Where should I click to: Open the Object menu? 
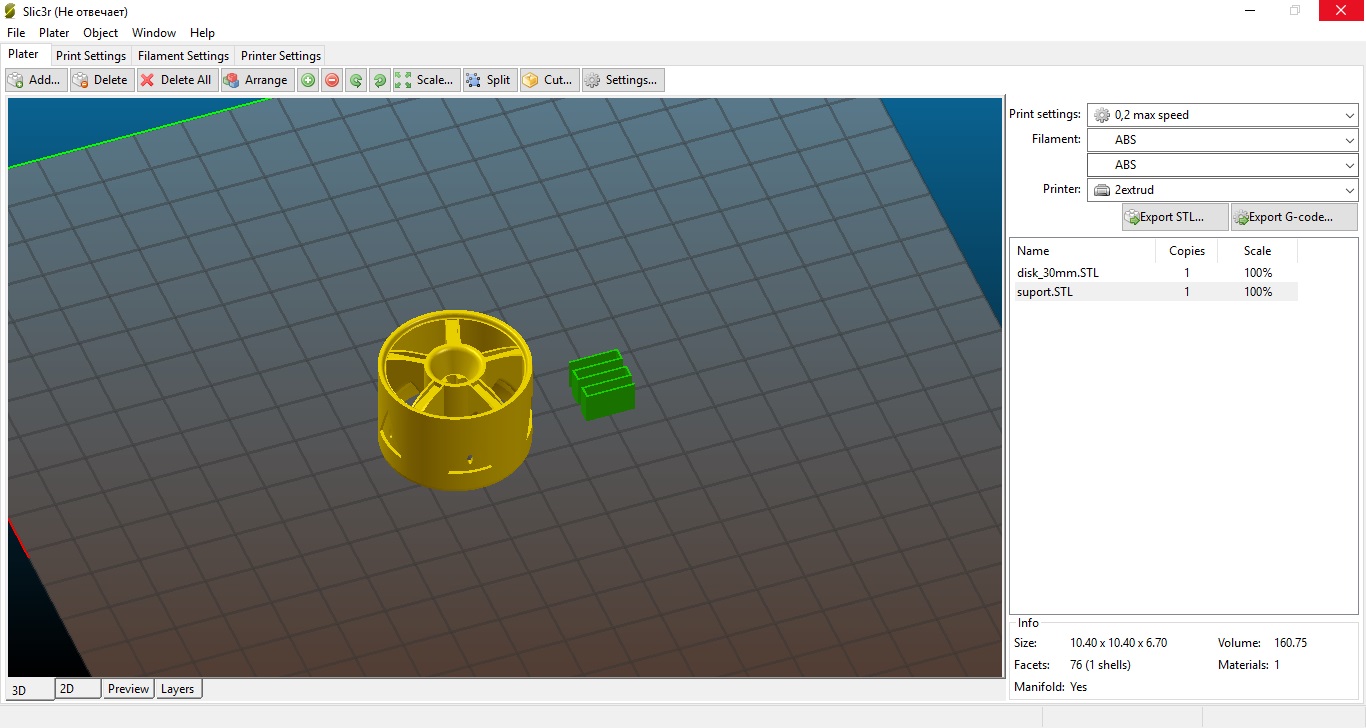[x=101, y=33]
